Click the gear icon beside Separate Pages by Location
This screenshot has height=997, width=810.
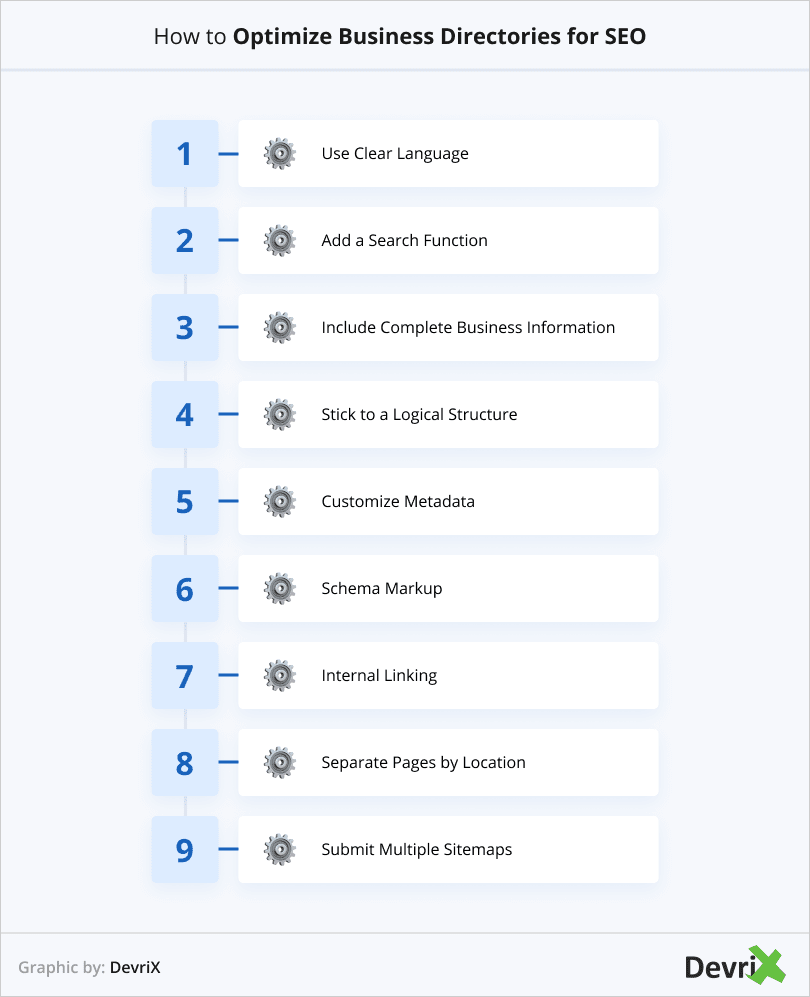tap(280, 763)
